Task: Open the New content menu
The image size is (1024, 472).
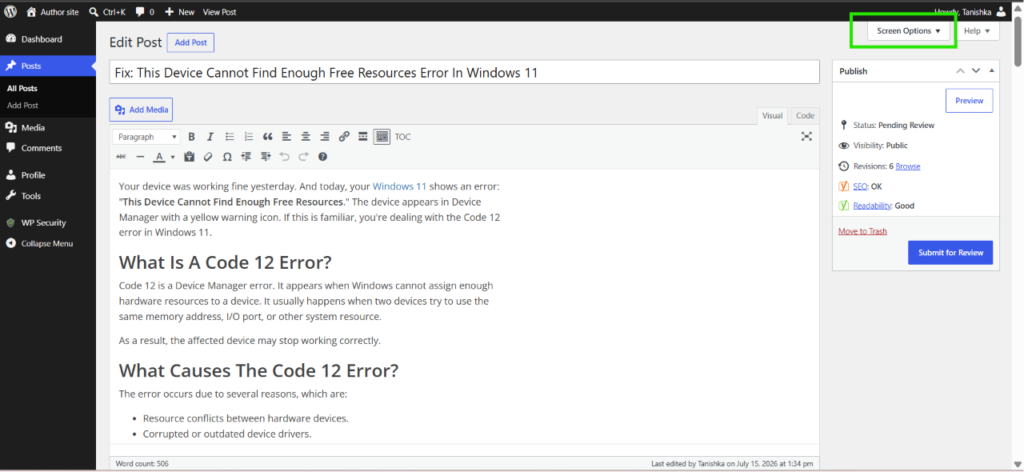Action: [180, 12]
